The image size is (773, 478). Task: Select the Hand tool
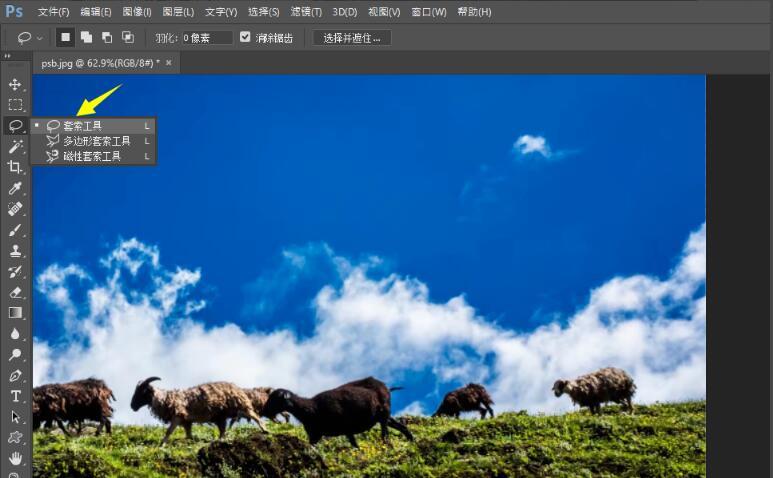pos(15,458)
